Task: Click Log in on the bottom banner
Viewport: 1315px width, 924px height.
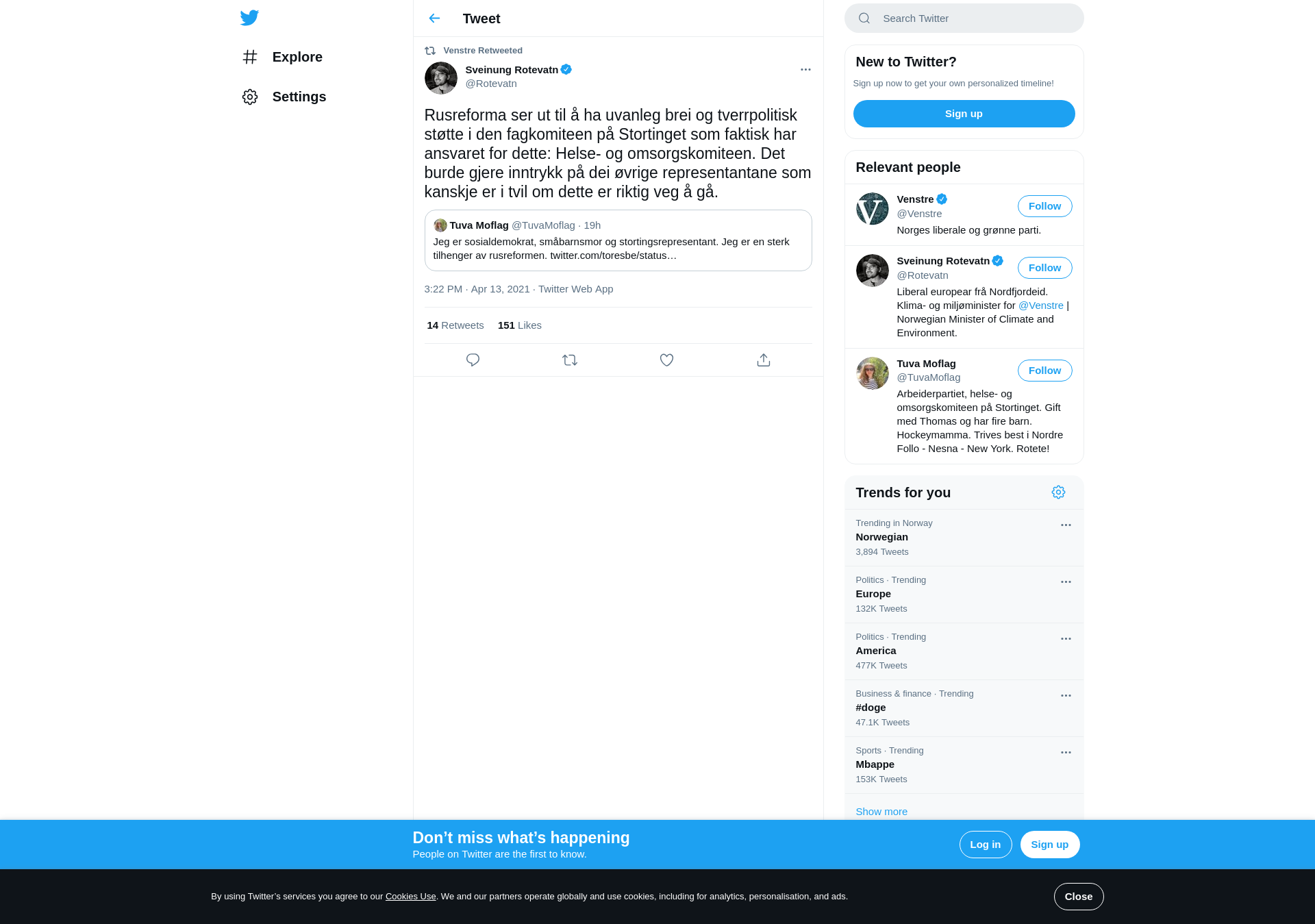Action: pyautogui.click(x=985, y=845)
